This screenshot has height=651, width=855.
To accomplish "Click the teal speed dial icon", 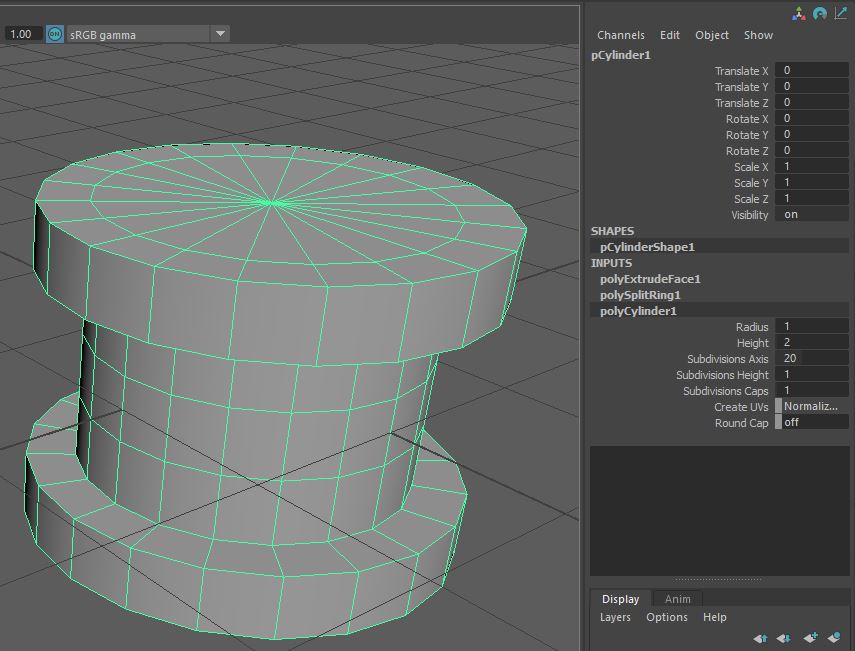I will 819,13.
